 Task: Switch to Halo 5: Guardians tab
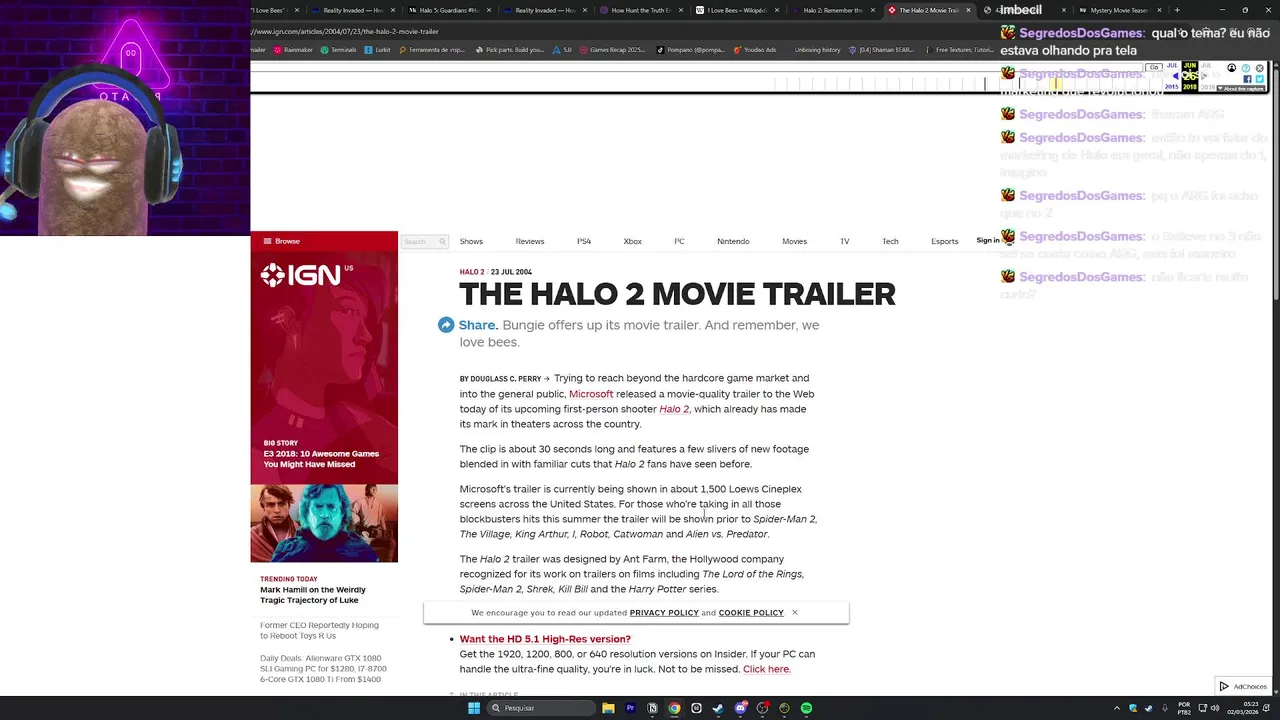point(448,10)
